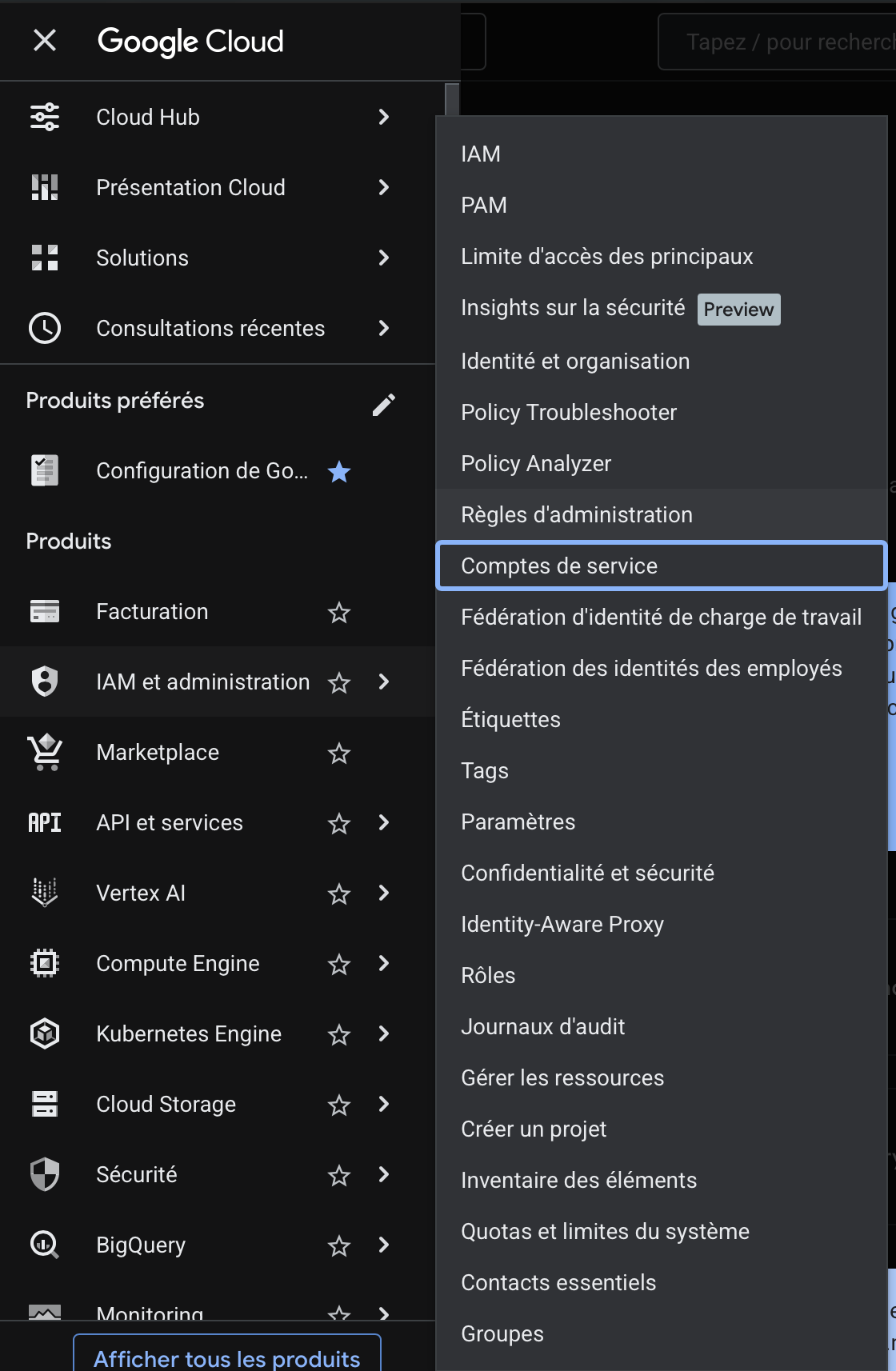Click the Cloud Hub sliders icon
896x1371 pixels.
tap(45, 117)
